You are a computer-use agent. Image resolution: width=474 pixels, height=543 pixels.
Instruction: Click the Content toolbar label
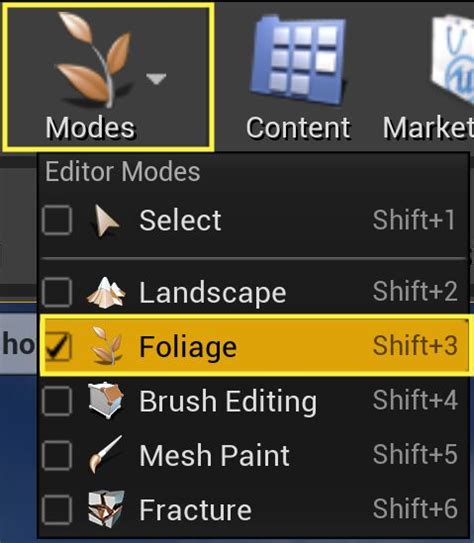pos(298,128)
